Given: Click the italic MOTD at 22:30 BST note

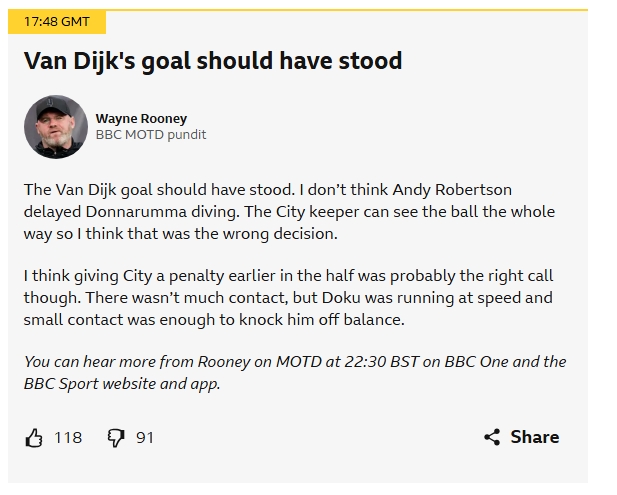Looking at the screenshot, I should coord(295,373).
